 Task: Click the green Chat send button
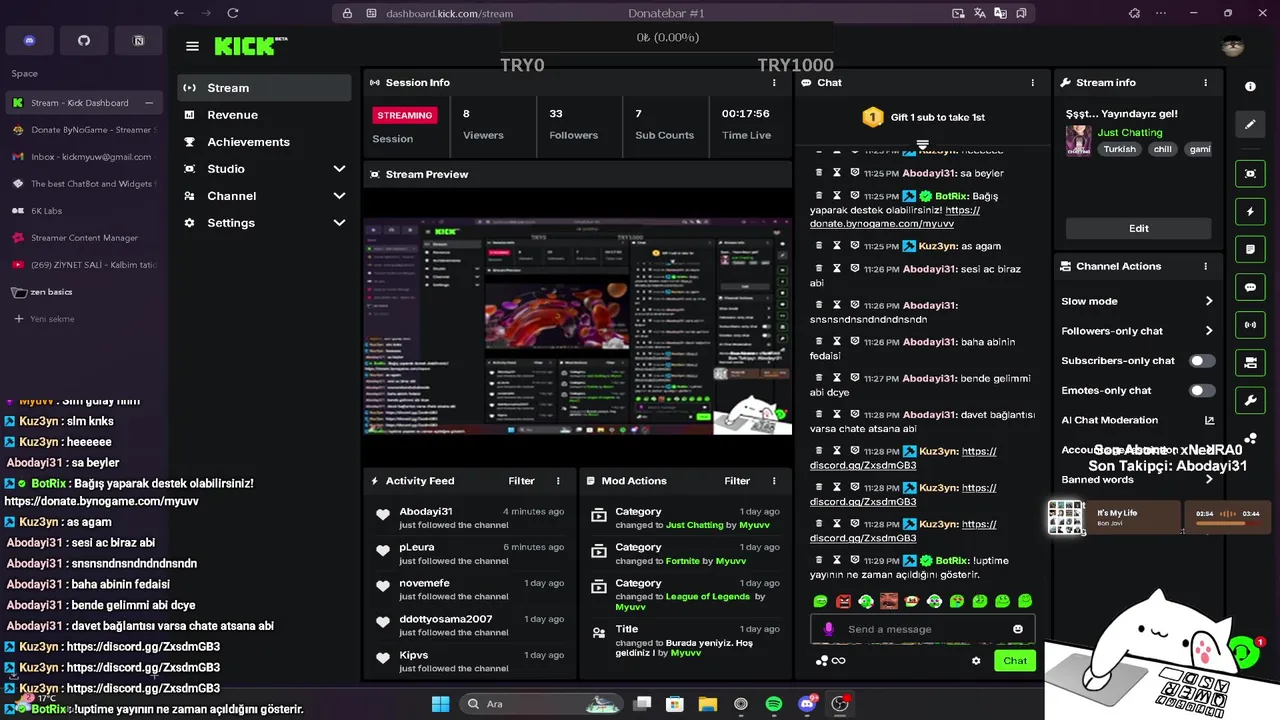(x=1015, y=660)
